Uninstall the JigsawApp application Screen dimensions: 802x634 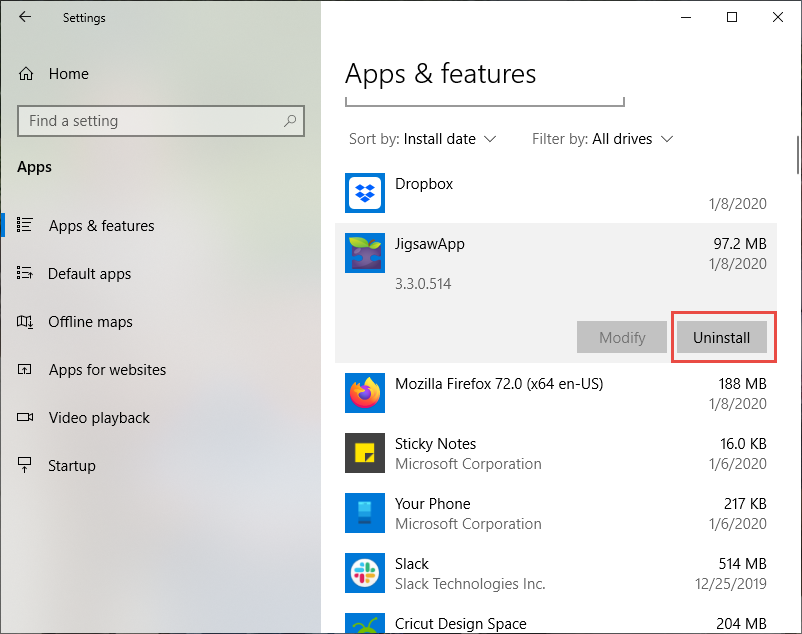pos(721,337)
